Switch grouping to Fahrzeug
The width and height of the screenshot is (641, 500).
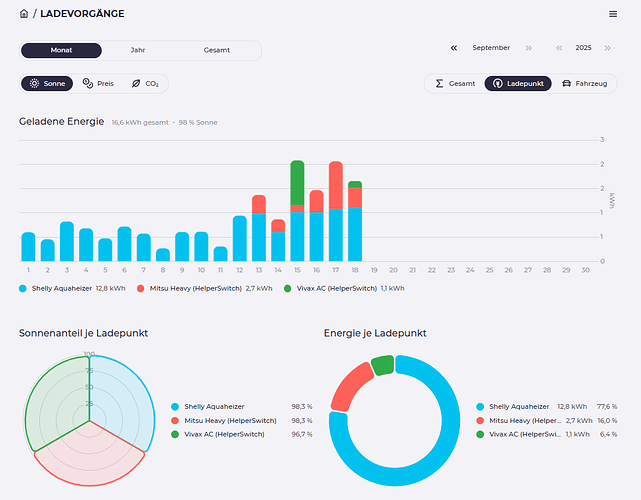click(x=585, y=84)
